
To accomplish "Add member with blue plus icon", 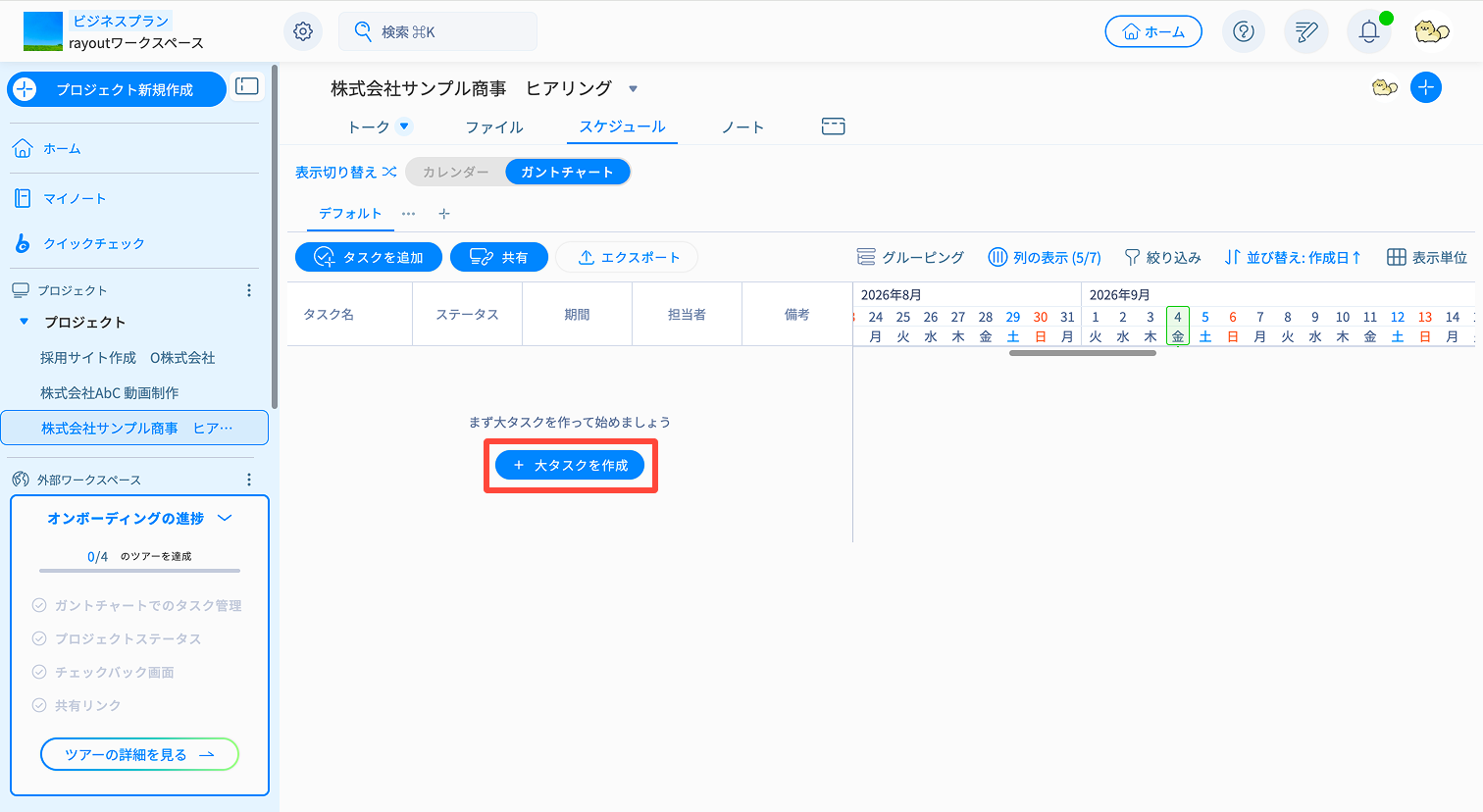I will tap(1426, 87).
